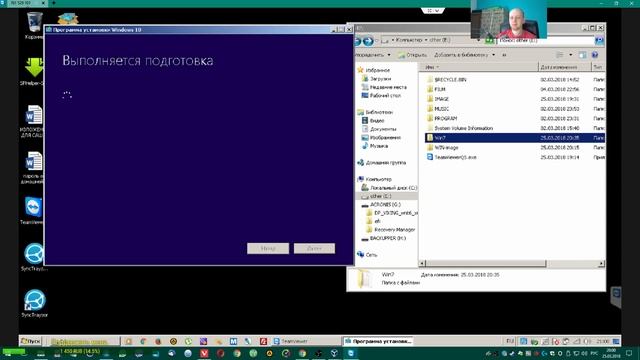Click the Forward arrow in Explorer window

click(x=368, y=41)
